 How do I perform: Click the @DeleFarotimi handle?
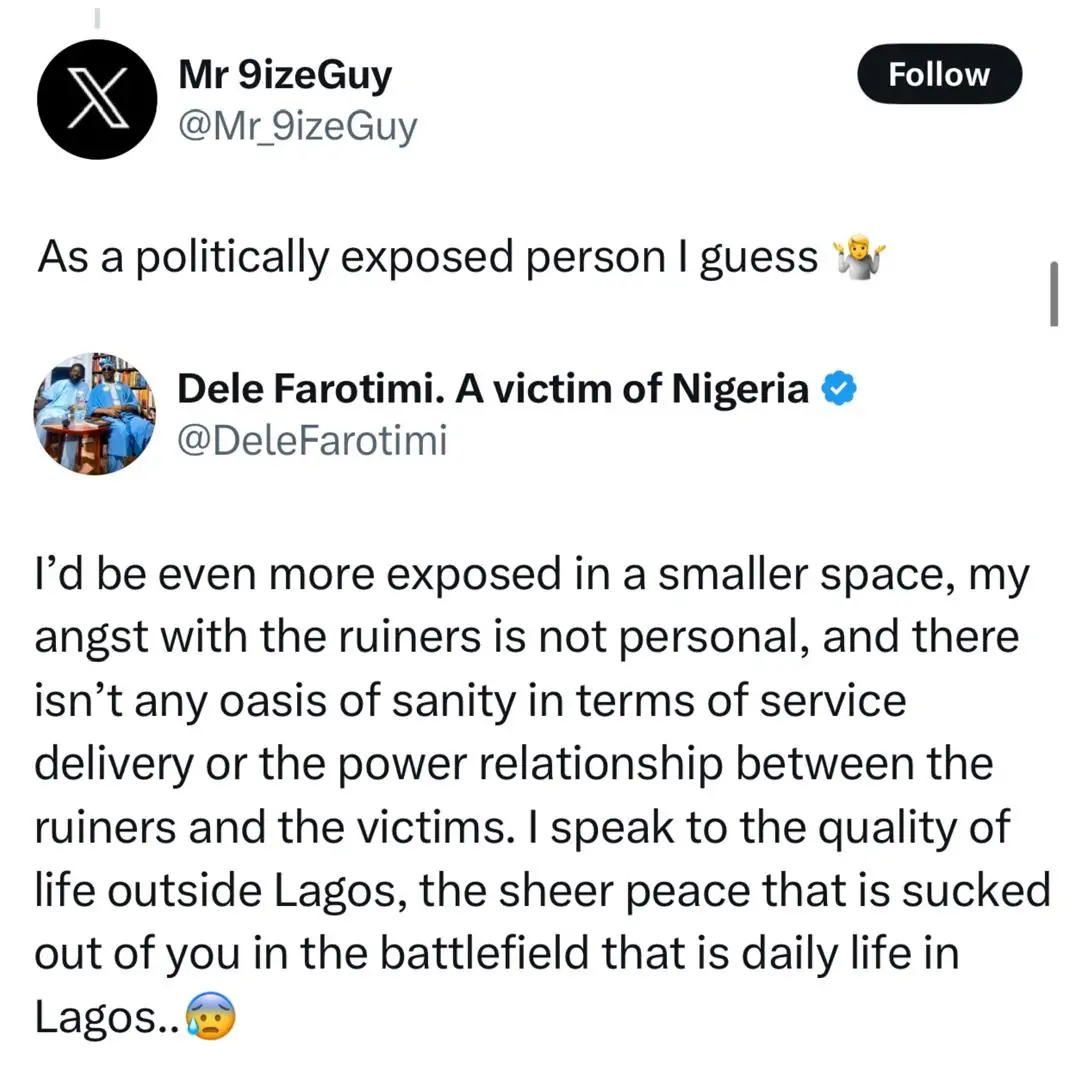click(x=311, y=440)
